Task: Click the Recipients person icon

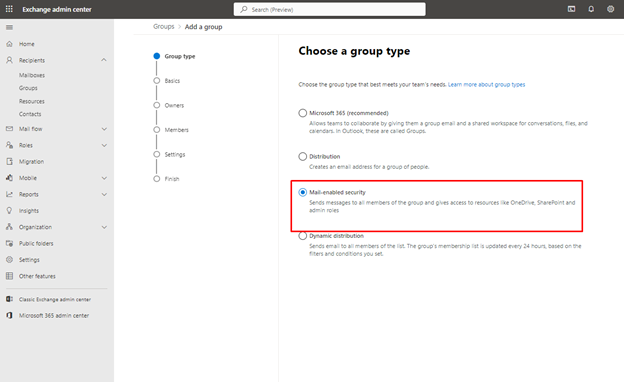Action: coord(10,60)
